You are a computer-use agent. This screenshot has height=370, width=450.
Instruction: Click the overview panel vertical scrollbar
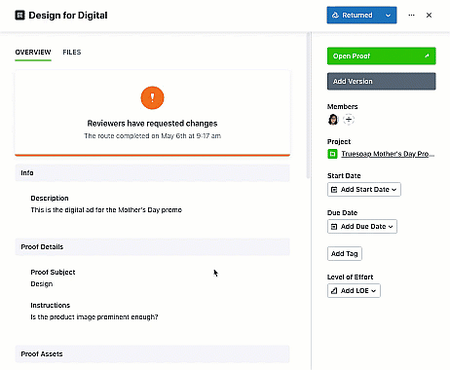tap(309, 105)
